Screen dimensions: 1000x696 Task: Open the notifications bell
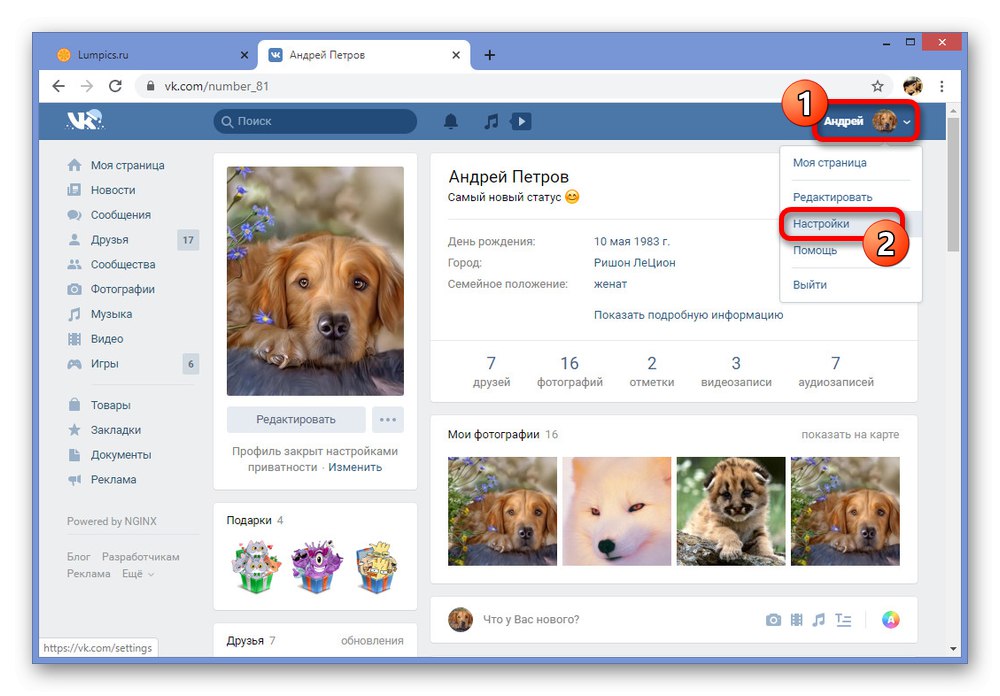pos(451,121)
